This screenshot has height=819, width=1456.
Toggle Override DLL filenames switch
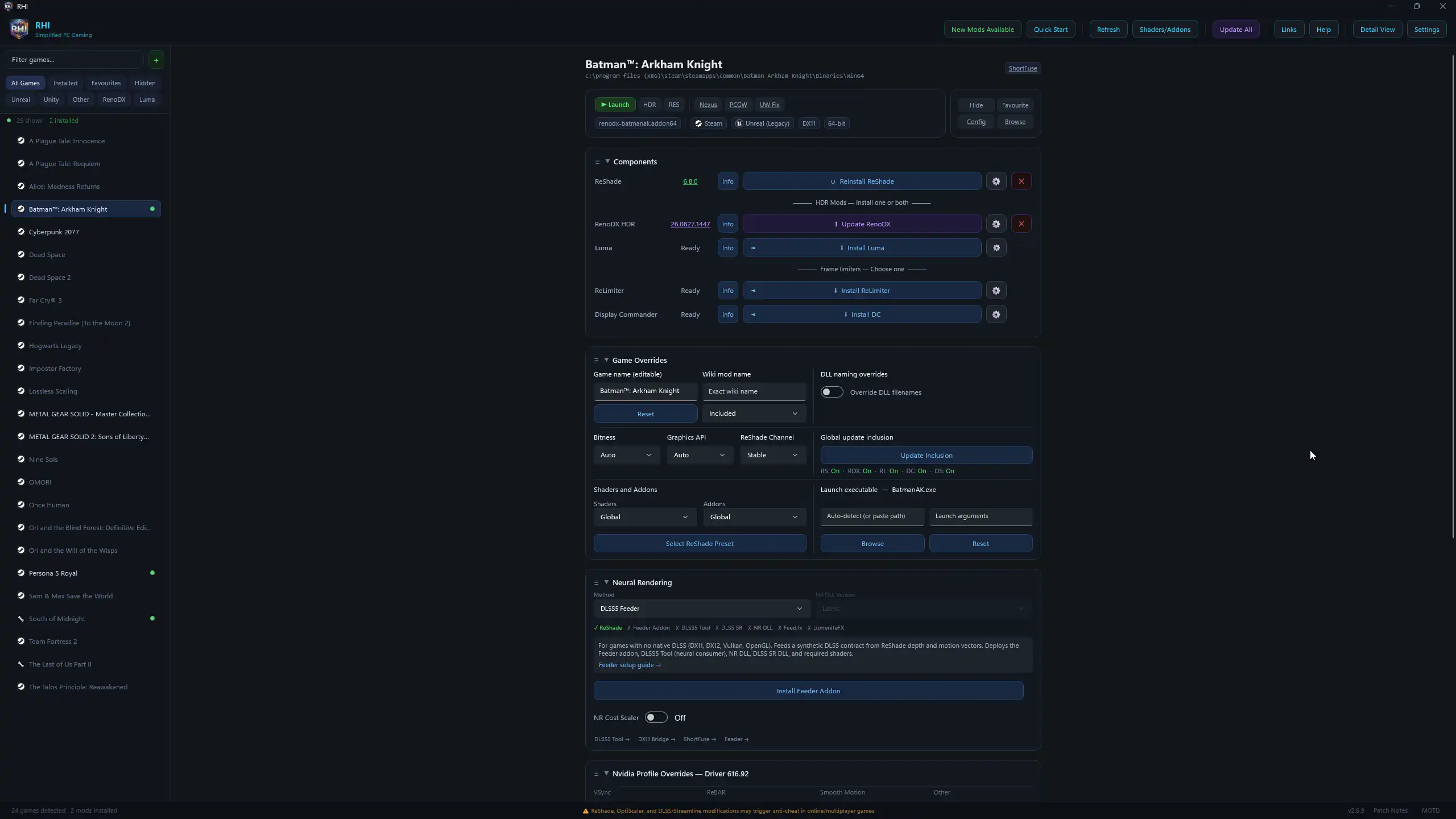pyautogui.click(x=832, y=392)
